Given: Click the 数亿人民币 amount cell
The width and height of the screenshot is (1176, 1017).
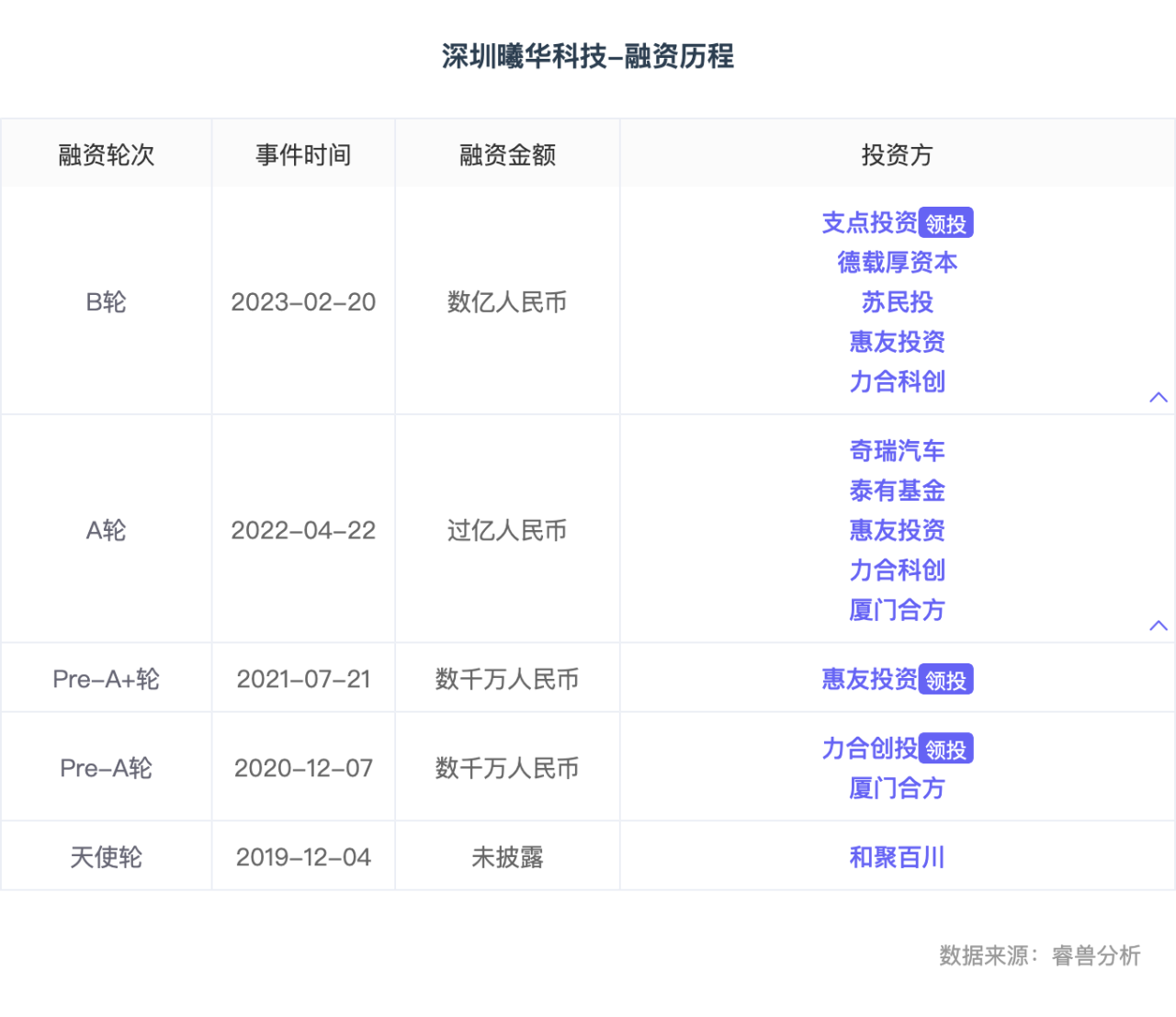Looking at the screenshot, I should (507, 302).
